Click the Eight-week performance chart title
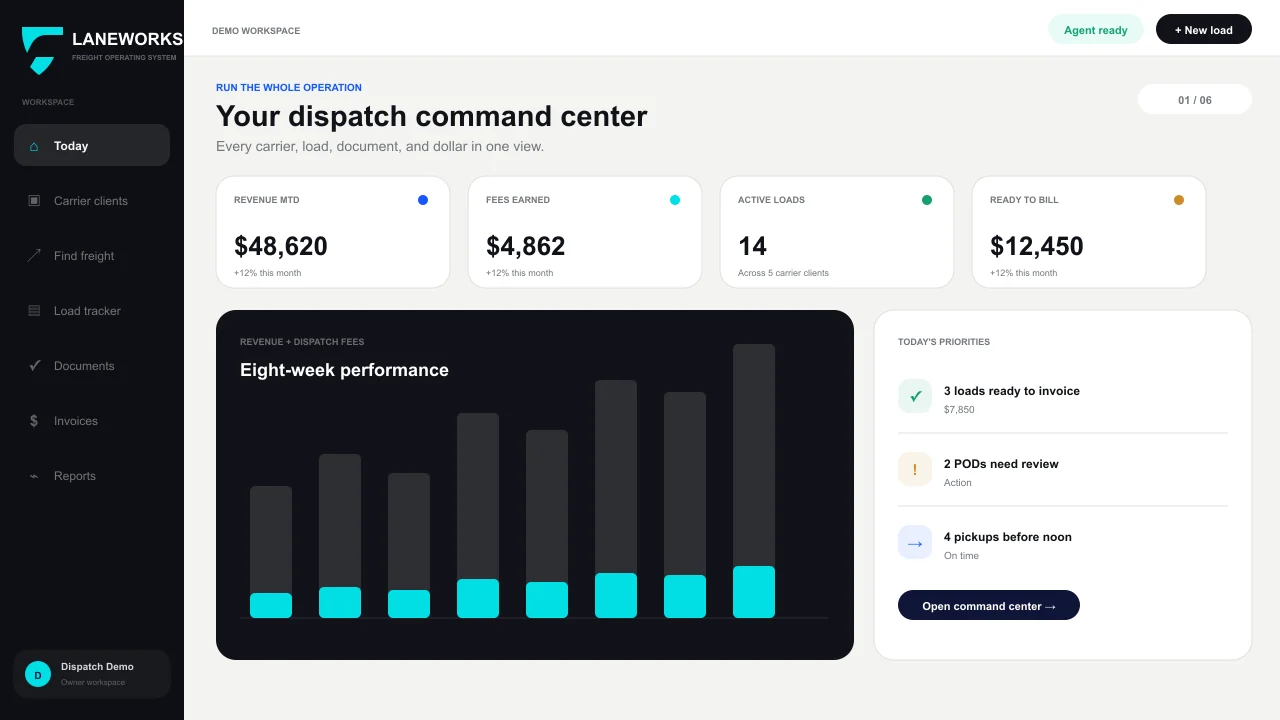The image size is (1280, 720). tap(344, 370)
